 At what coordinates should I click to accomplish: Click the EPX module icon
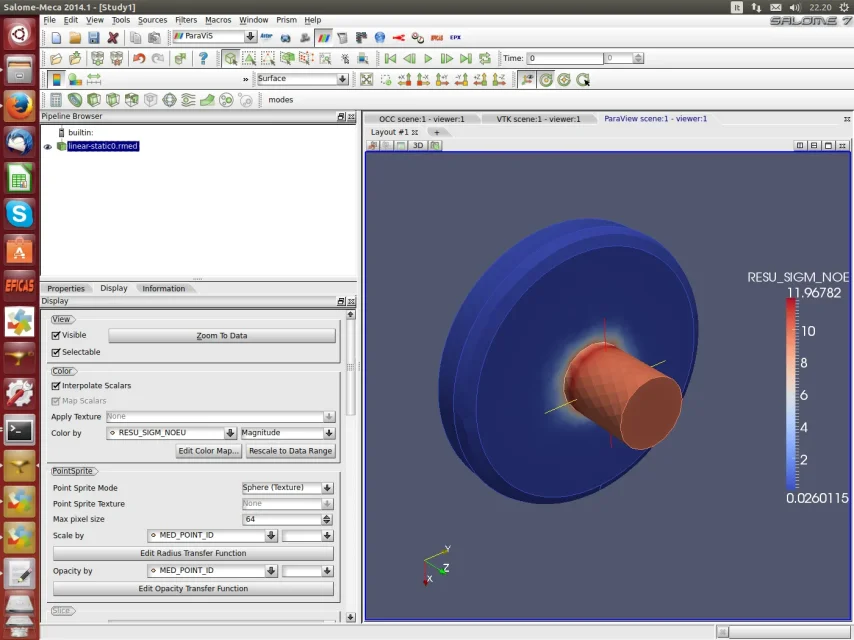455,37
